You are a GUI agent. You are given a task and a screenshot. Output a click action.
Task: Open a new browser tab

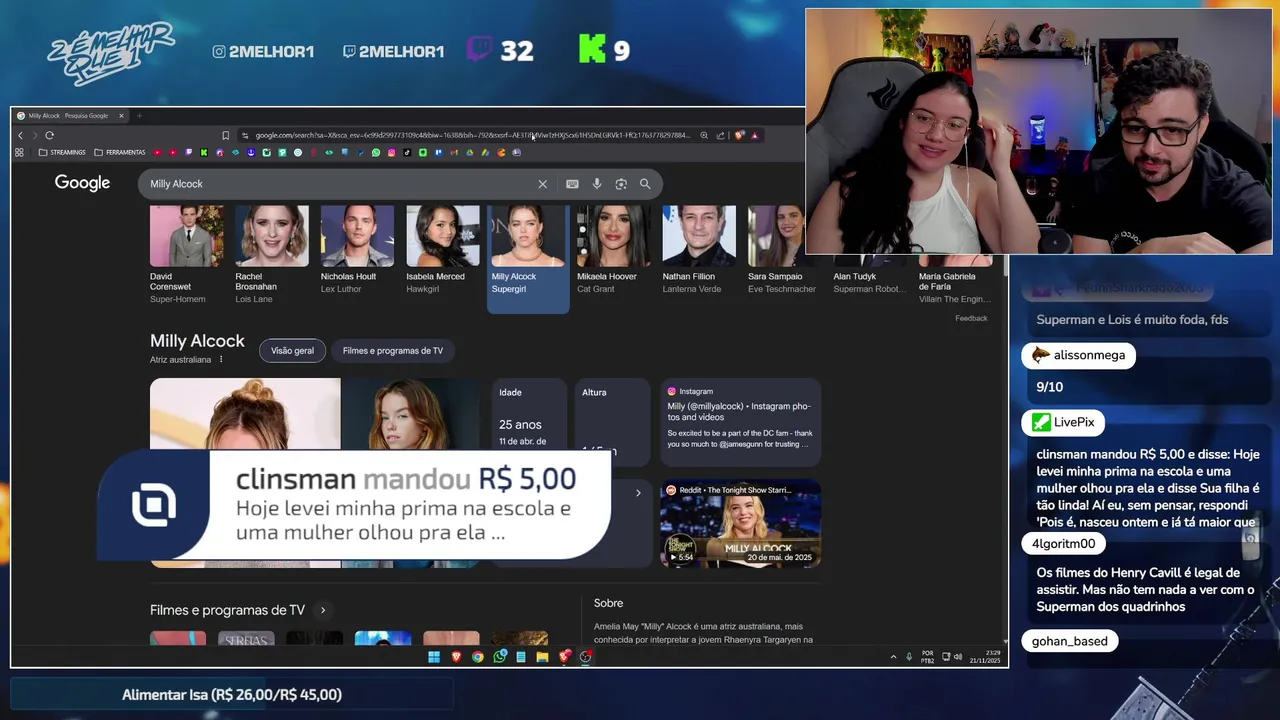point(139,116)
